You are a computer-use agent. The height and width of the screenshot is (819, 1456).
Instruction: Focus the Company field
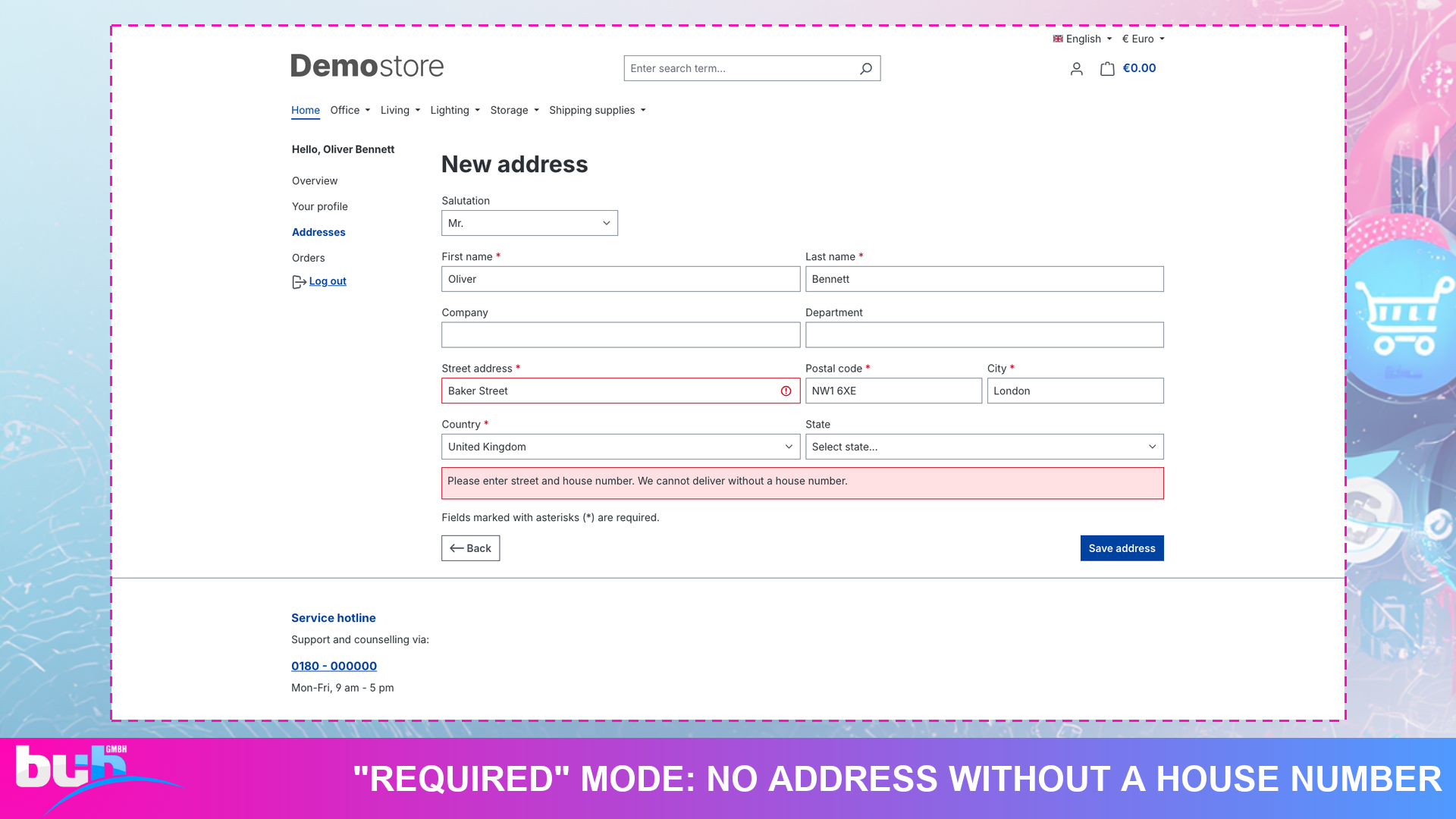coord(620,335)
